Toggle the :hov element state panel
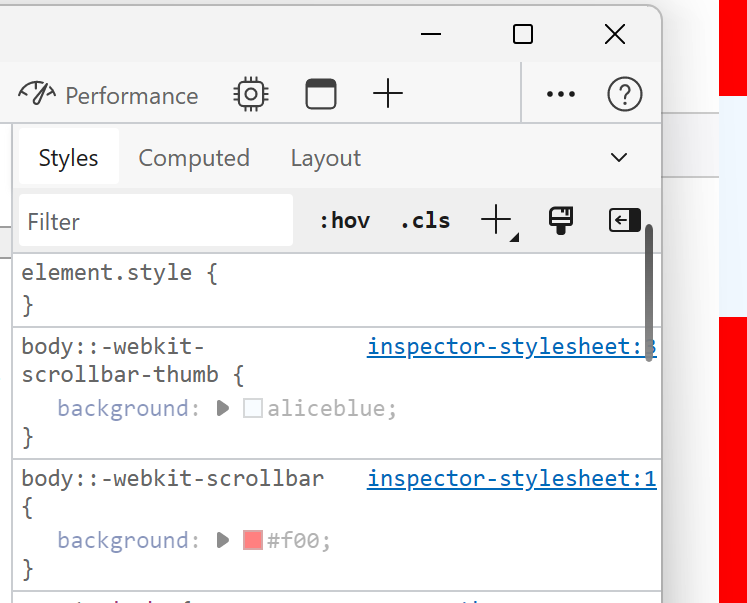This screenshot has width=747, height=603. 344,221
